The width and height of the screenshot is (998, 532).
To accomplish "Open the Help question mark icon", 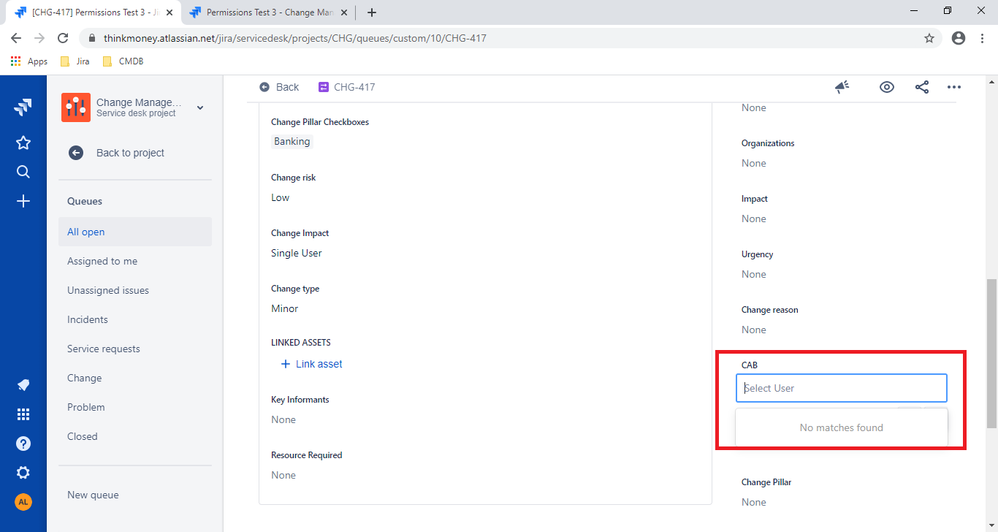I will [x=23, y=444].
